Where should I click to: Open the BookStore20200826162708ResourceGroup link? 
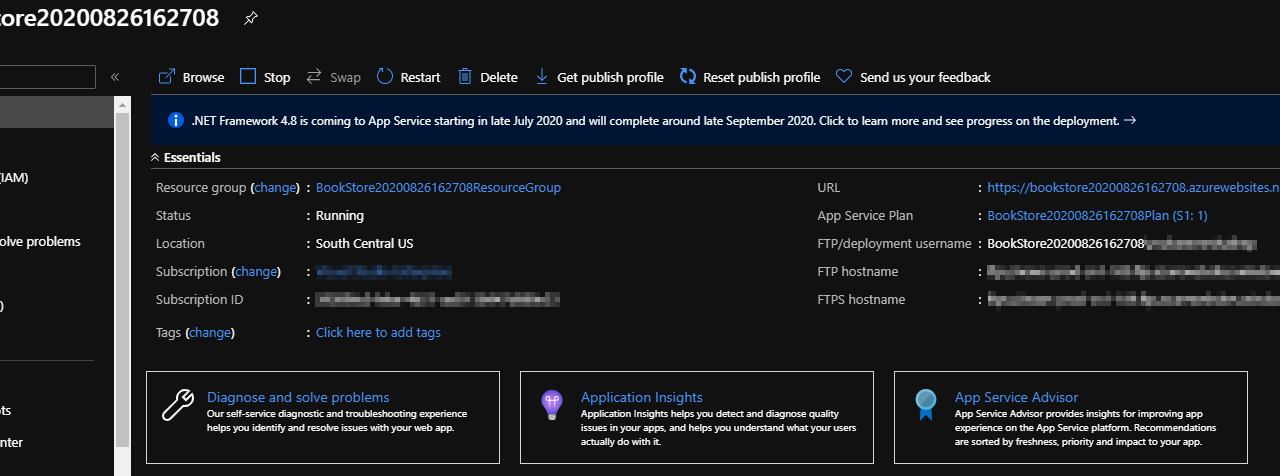pyautogui.click(x=438, y=187)
